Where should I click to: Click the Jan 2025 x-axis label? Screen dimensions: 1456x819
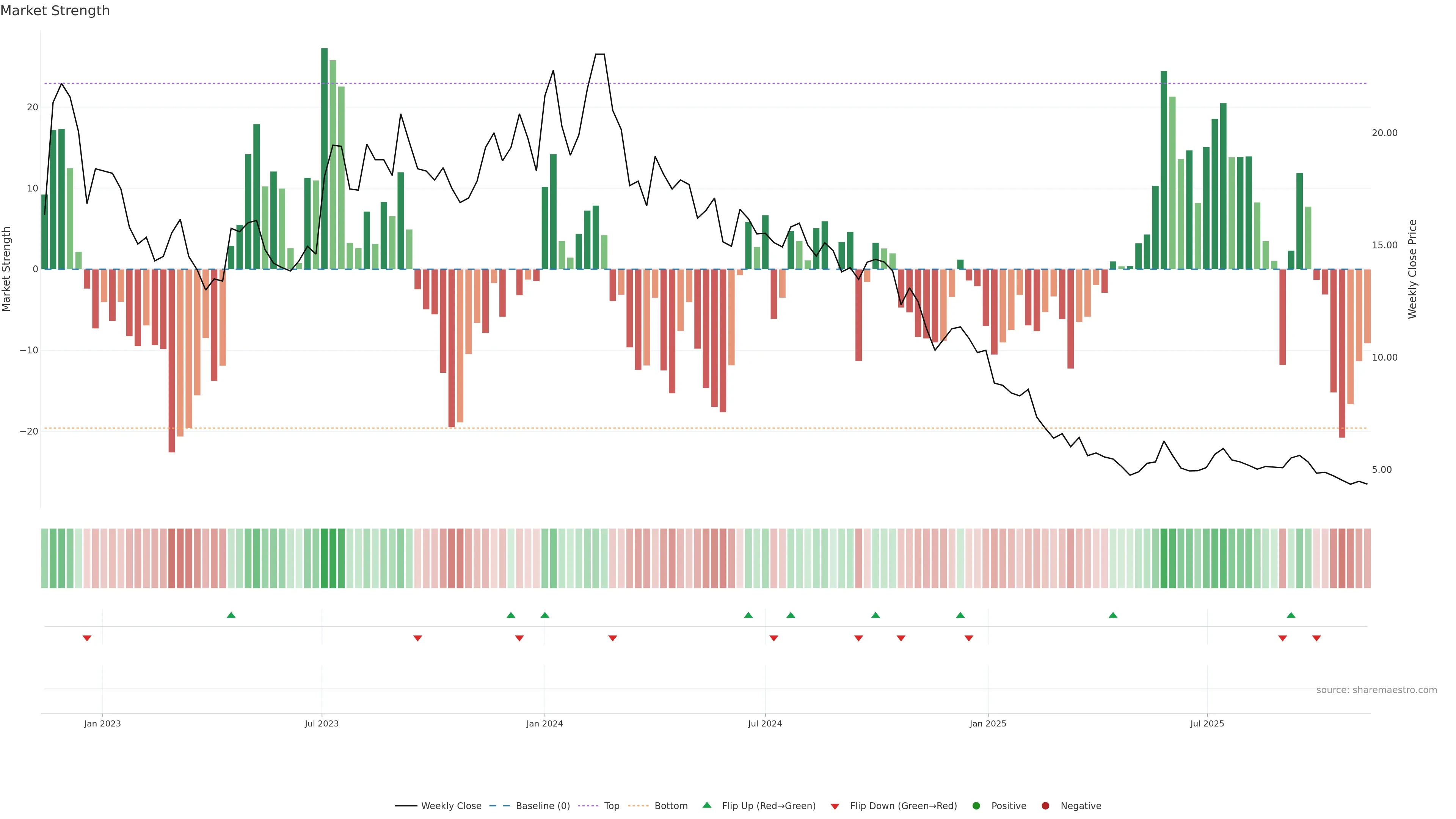(x=987, y=723)
